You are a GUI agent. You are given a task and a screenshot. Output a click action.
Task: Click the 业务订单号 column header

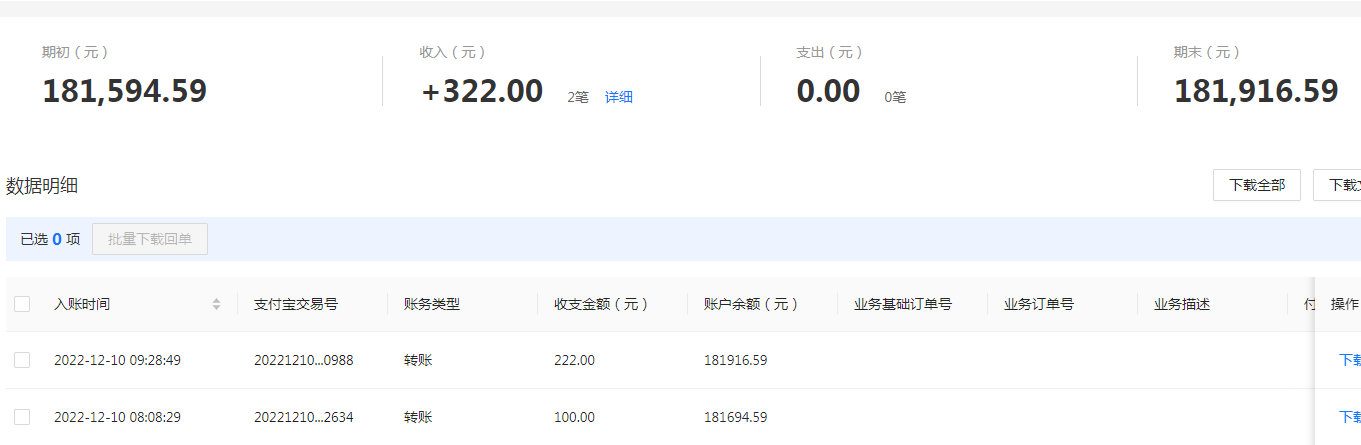(1039, 304)
